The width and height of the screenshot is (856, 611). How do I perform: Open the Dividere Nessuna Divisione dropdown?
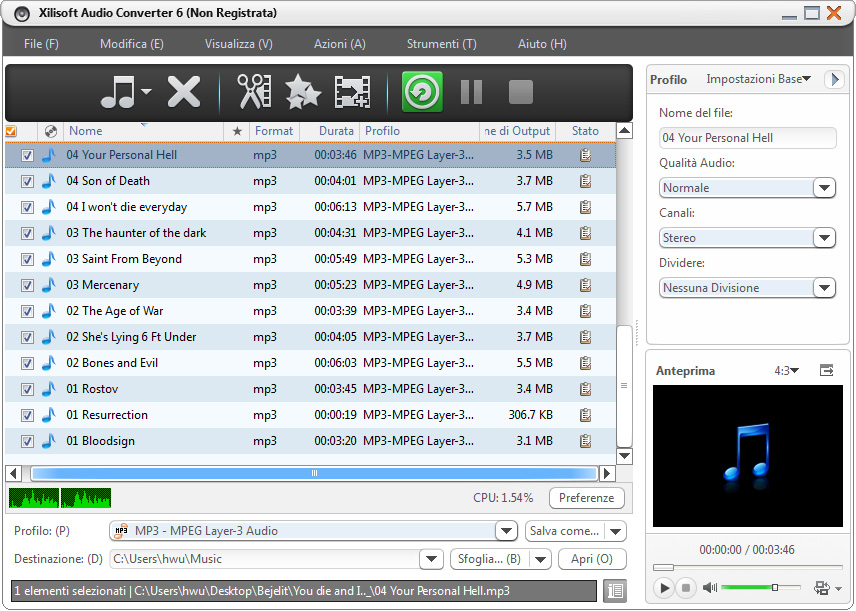[824, 288]
